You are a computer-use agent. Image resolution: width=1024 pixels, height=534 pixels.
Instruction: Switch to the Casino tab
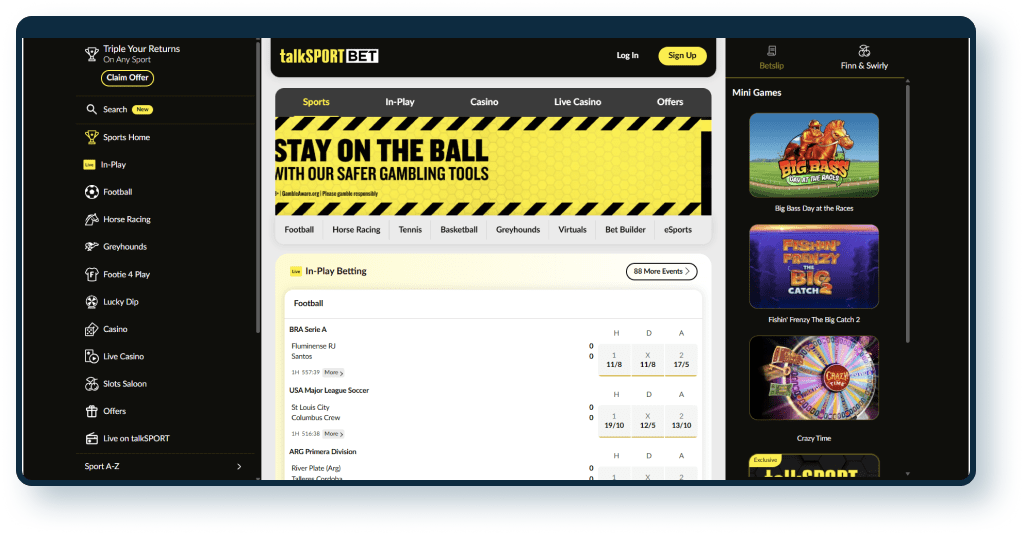484,102
